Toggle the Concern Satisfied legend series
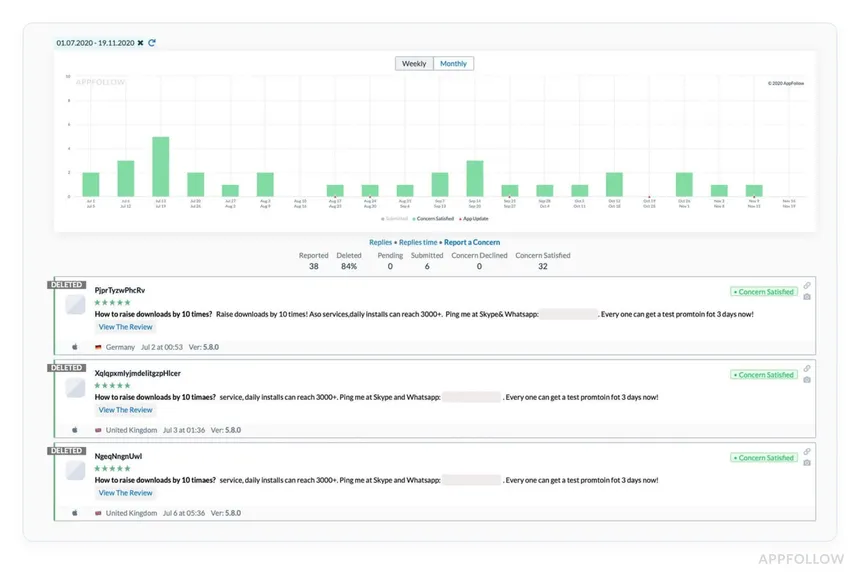This screenshot has height=579, width=860. coord(436,218)
